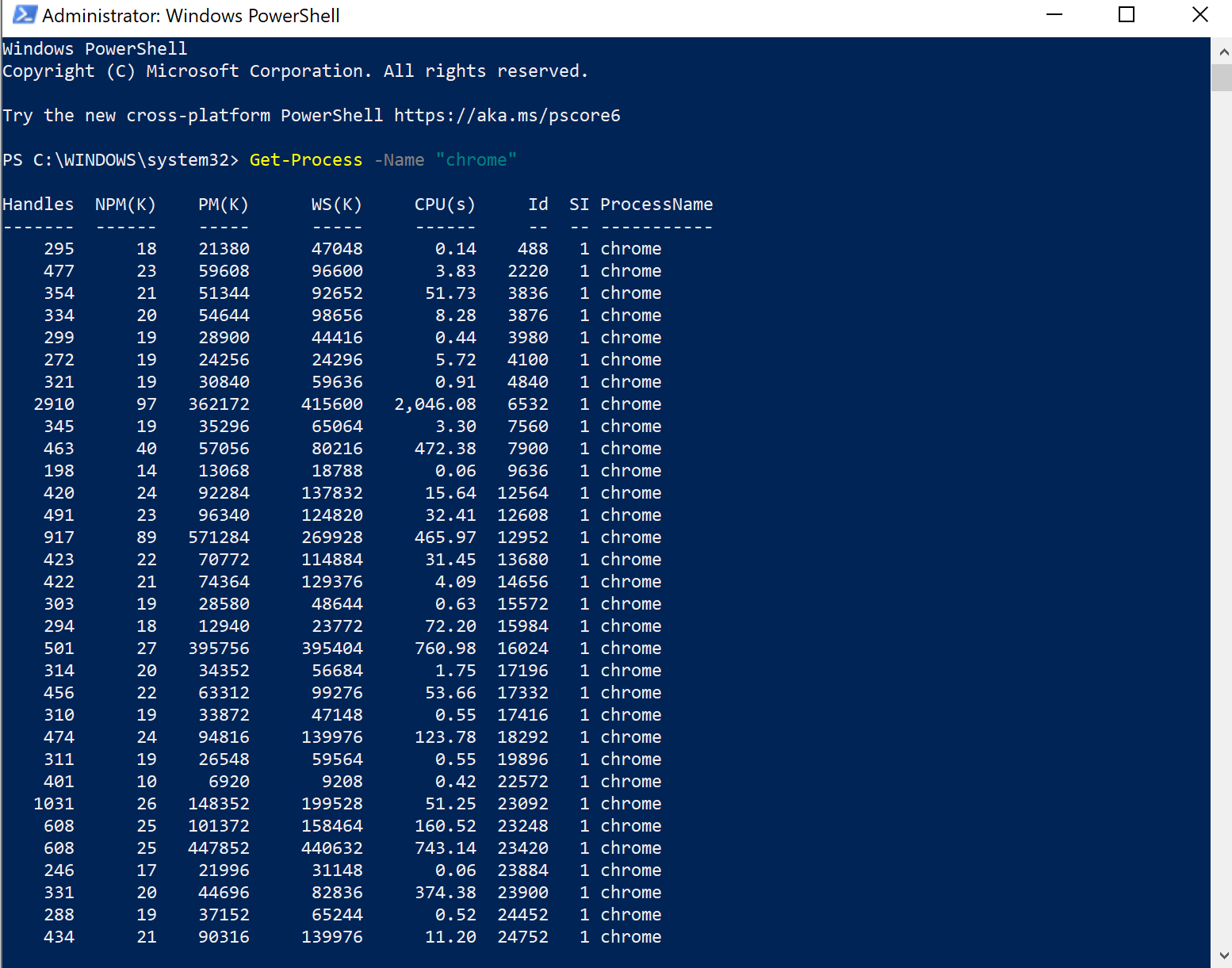Click process Id 19896
This screenshot has height=968, width=1232.
pos(522,759)
